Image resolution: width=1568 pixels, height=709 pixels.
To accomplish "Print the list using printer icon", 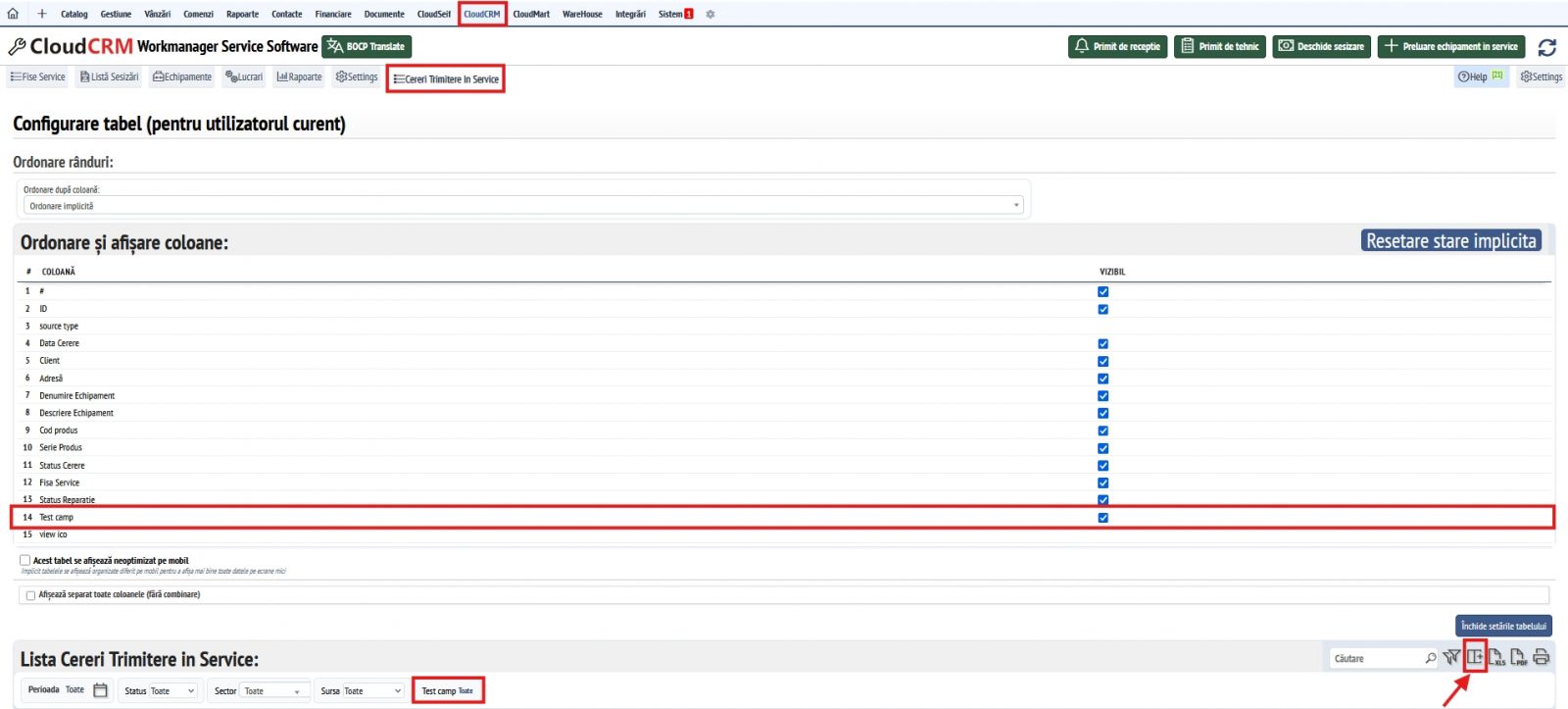I will 1542,657.
